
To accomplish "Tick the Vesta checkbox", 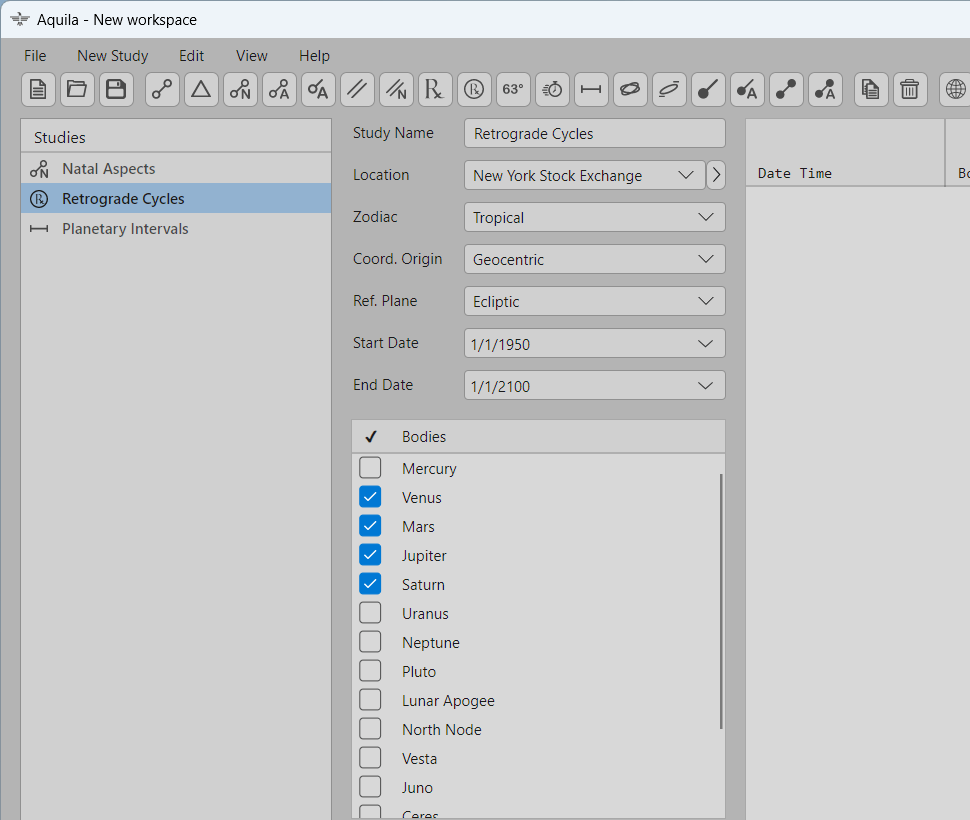I will coord(370,758).
